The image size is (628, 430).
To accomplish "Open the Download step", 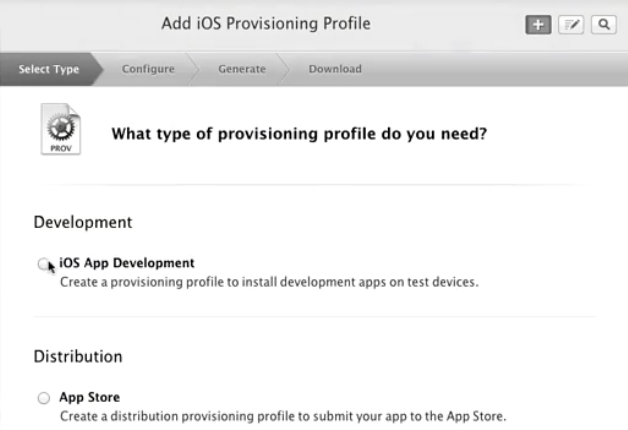I will coord(335,69).
